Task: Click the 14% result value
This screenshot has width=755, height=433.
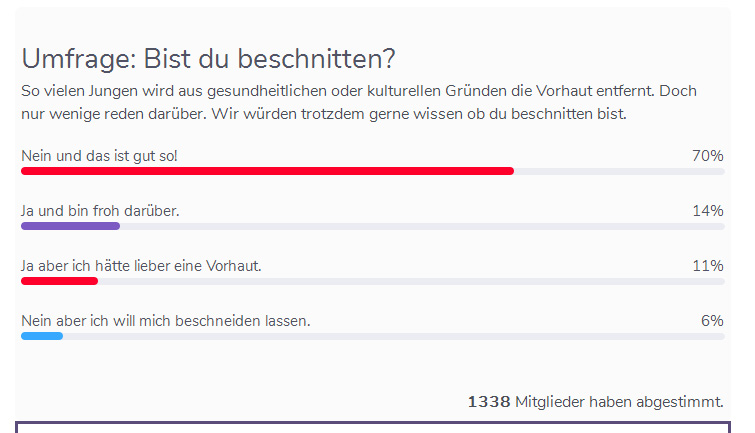Action: [707, 210]
